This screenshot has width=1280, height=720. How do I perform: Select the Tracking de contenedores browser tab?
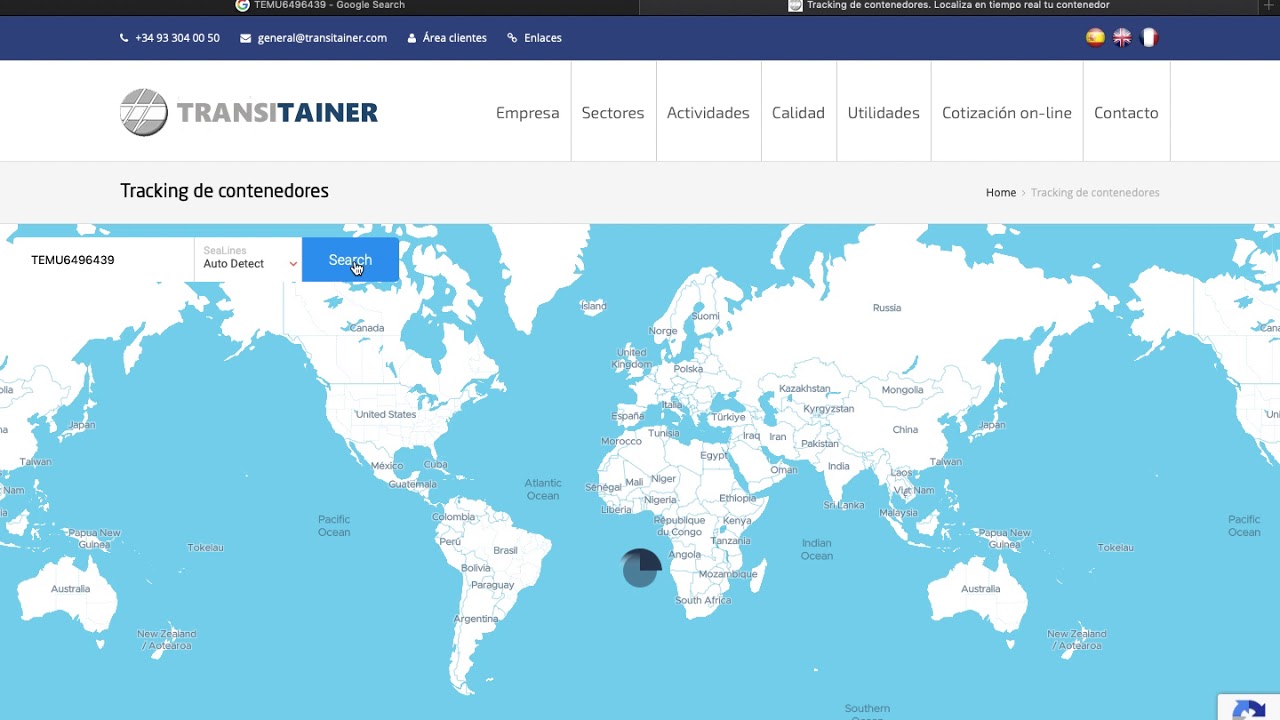point(950,5)
